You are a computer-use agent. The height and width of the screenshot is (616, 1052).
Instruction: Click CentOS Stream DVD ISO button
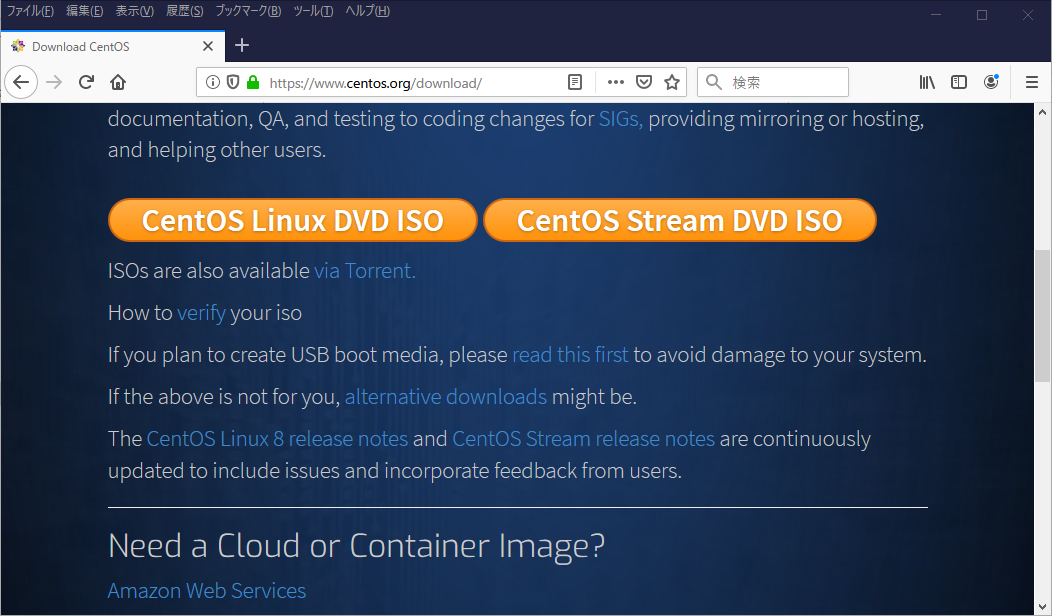point(680,220)
